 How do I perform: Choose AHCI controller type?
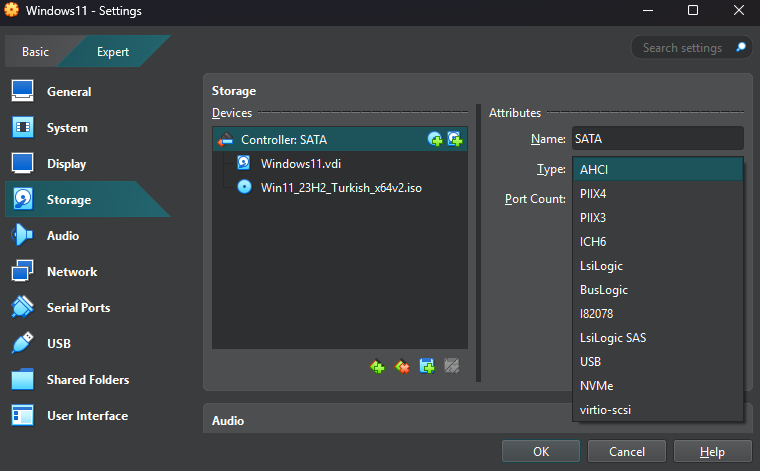coord(658,170)
